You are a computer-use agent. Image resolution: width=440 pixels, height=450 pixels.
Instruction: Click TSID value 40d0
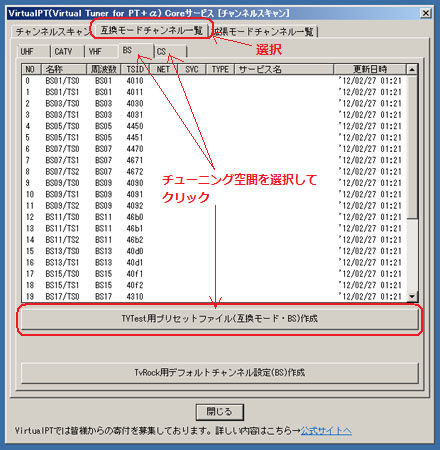(x=135, y=251)
